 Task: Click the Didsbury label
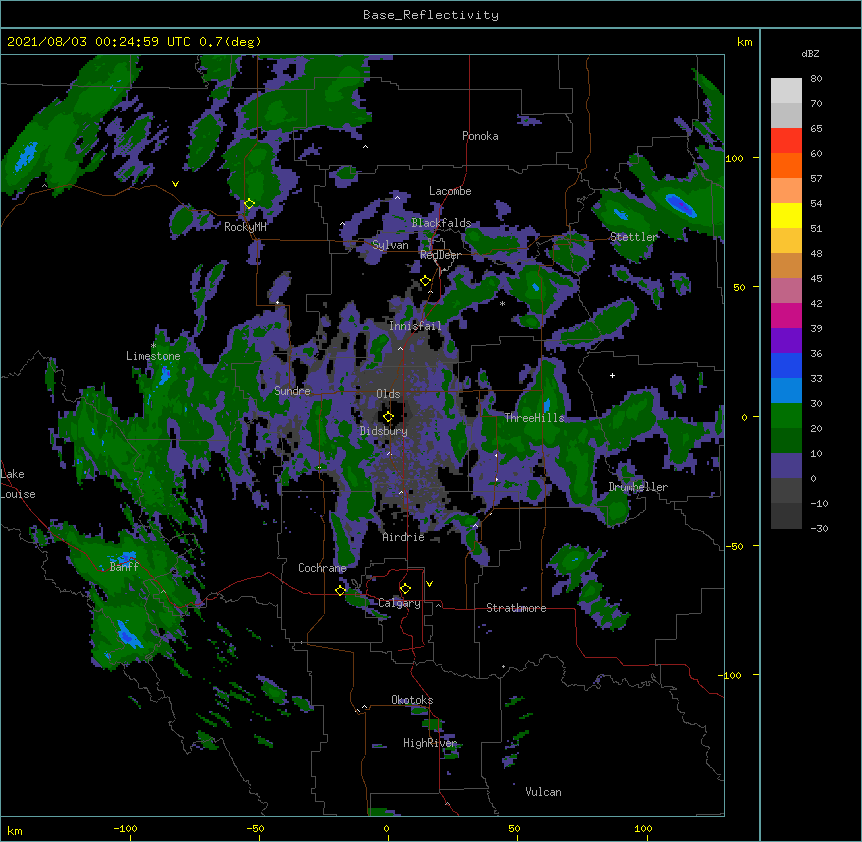pyautogui.click(x=384, y=431)
